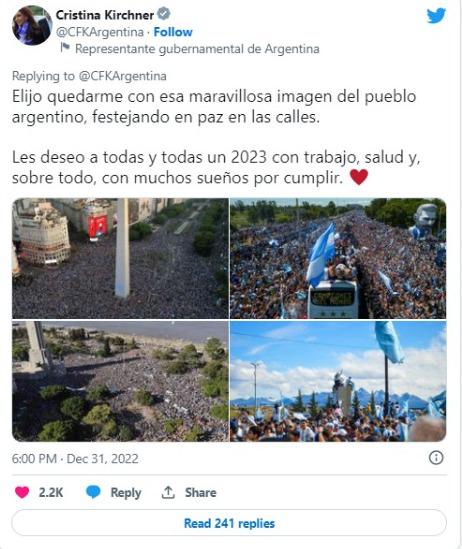462x549 pixels.
Task: Click the Twitter bird logo
Action: point(436,16)
